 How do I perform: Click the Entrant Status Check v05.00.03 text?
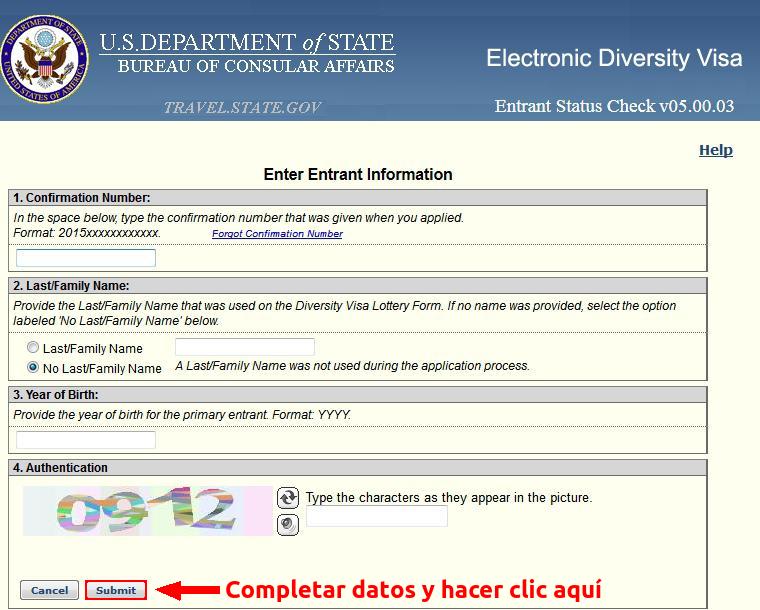pos(614,106)
